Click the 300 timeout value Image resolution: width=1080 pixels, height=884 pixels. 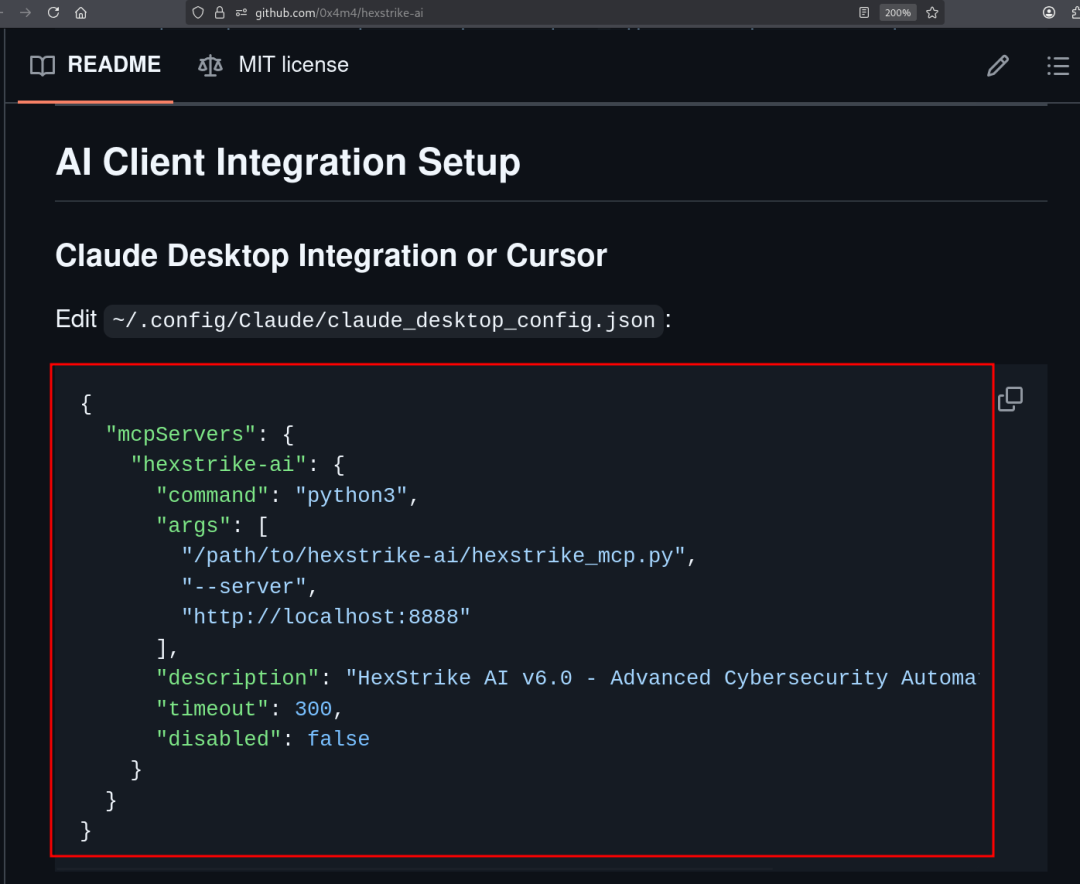[313, 708]
